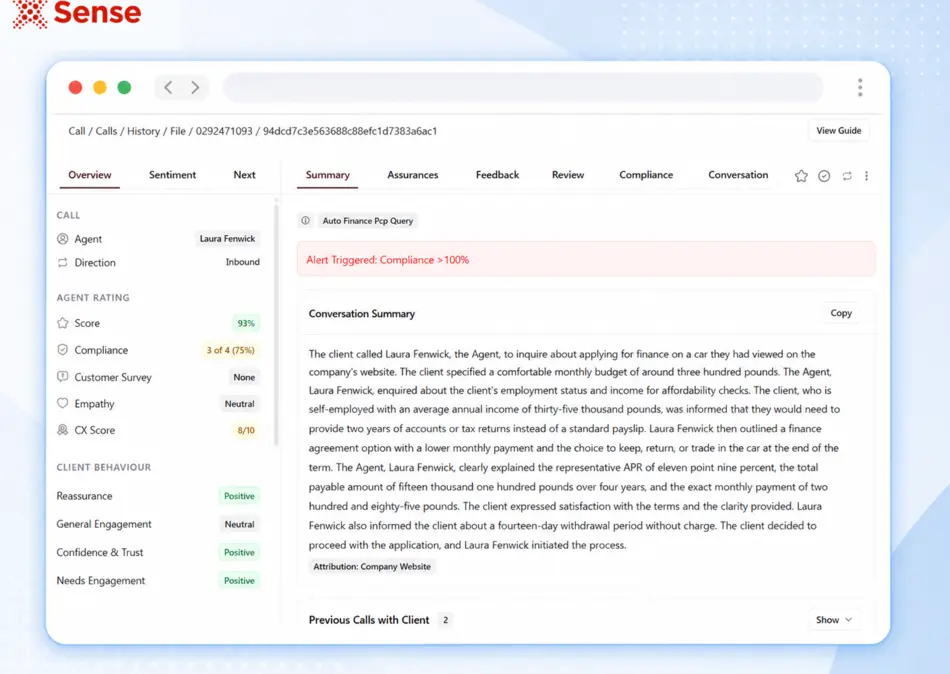Click the left panel scrollbar
The image size is (950, 674).
[x=277, y=324]
